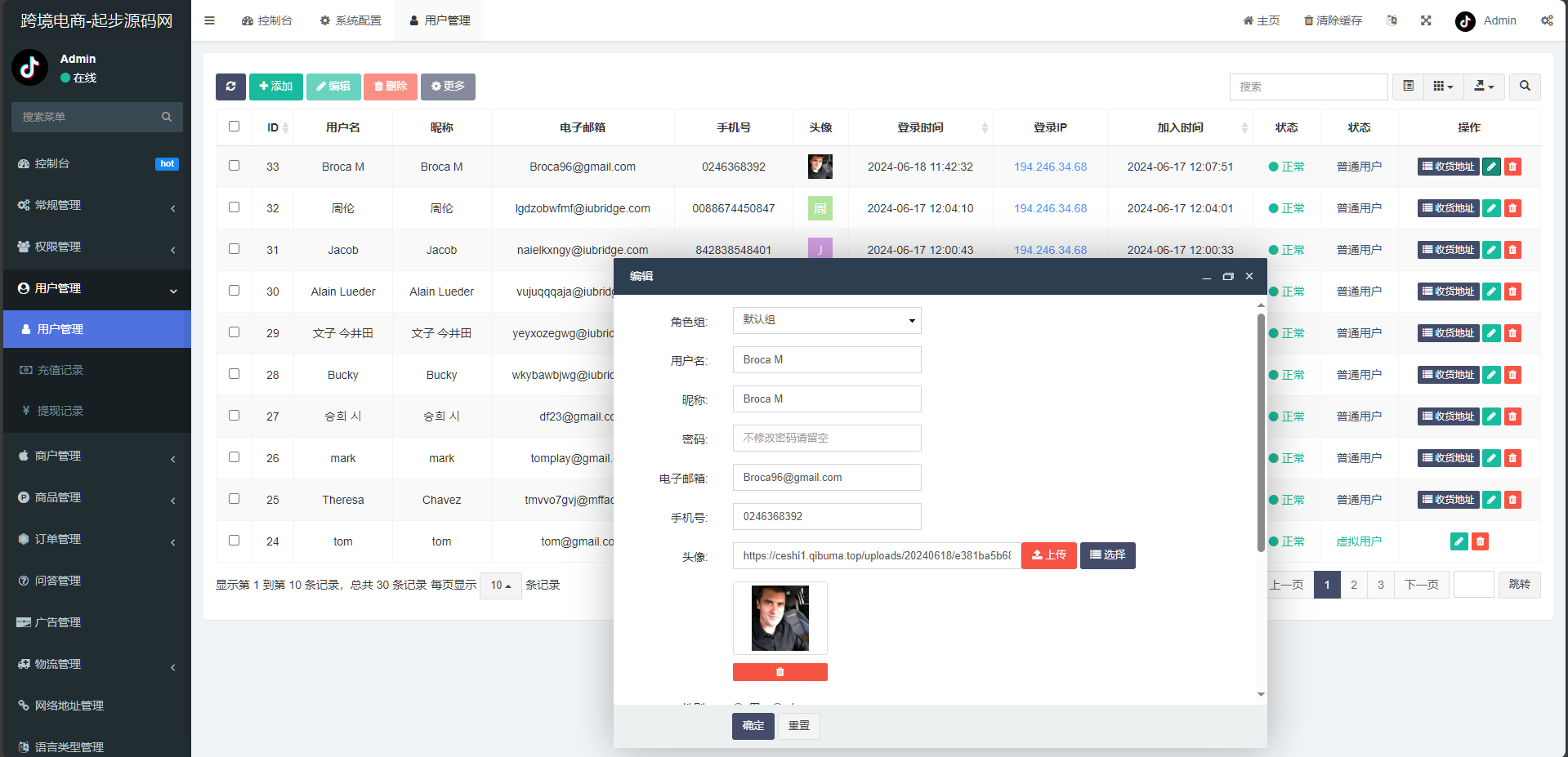Open 提现记录 in the sidebar
Viewport: 1568px width, 757px height.
(97, 411)
